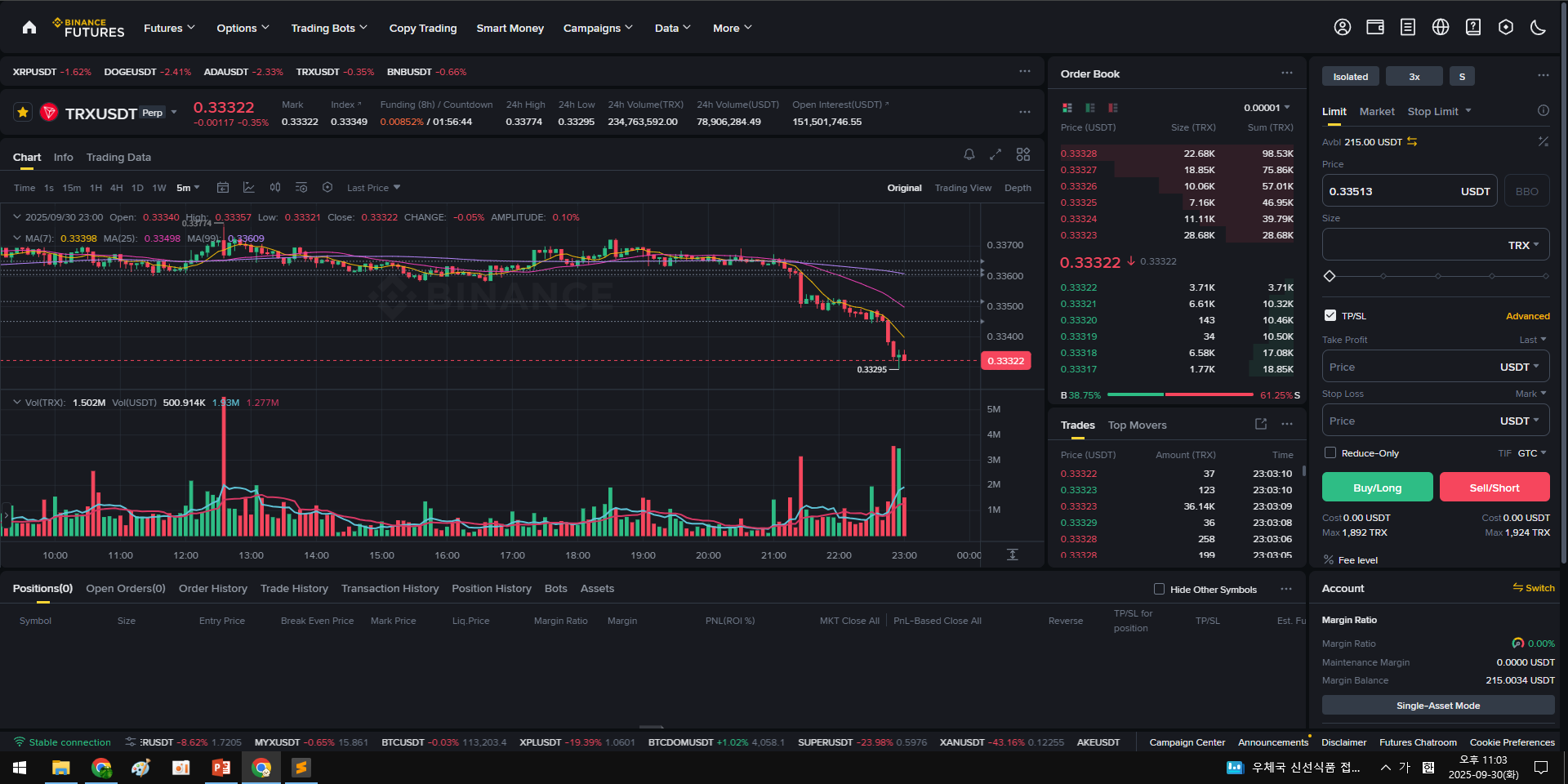1568x784 pixels.
Task: Expand chart to fullscreen
Action: (x=996, y=154)
